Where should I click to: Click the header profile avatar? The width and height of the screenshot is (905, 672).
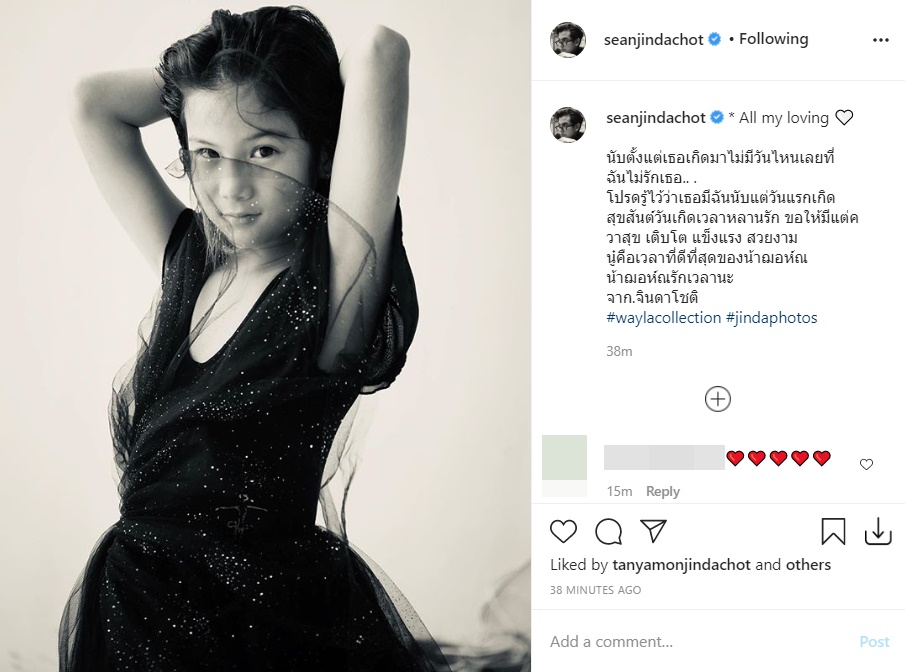(568, 40)
